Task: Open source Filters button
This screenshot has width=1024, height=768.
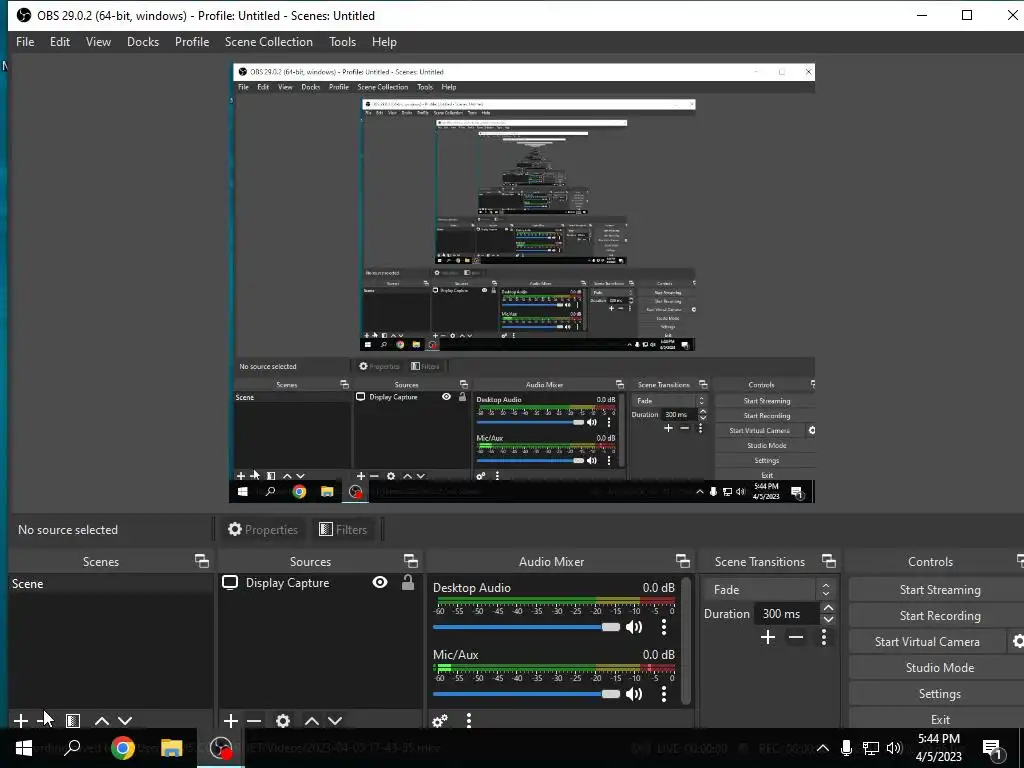Action: click(x=343, y=530)
